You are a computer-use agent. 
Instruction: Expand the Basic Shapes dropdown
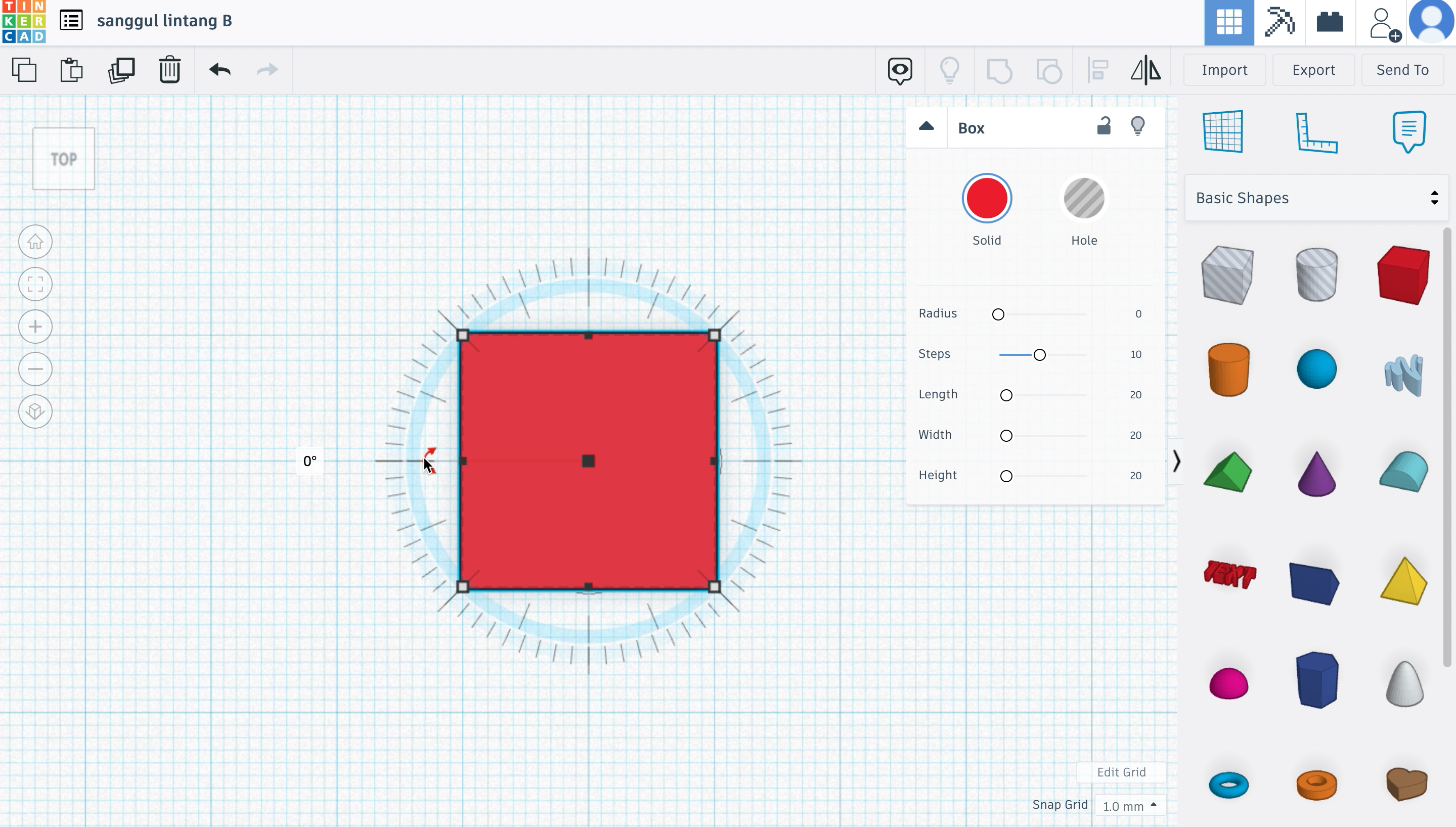pyautogui.click(x=1315, y=197)
